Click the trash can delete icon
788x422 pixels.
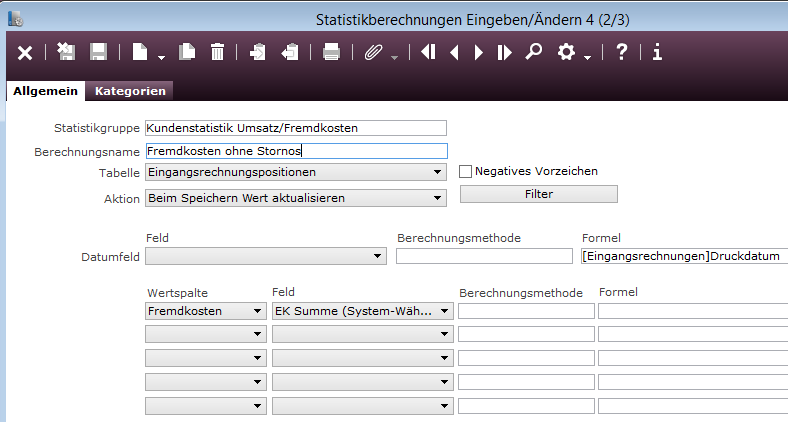tap(217, 53)
